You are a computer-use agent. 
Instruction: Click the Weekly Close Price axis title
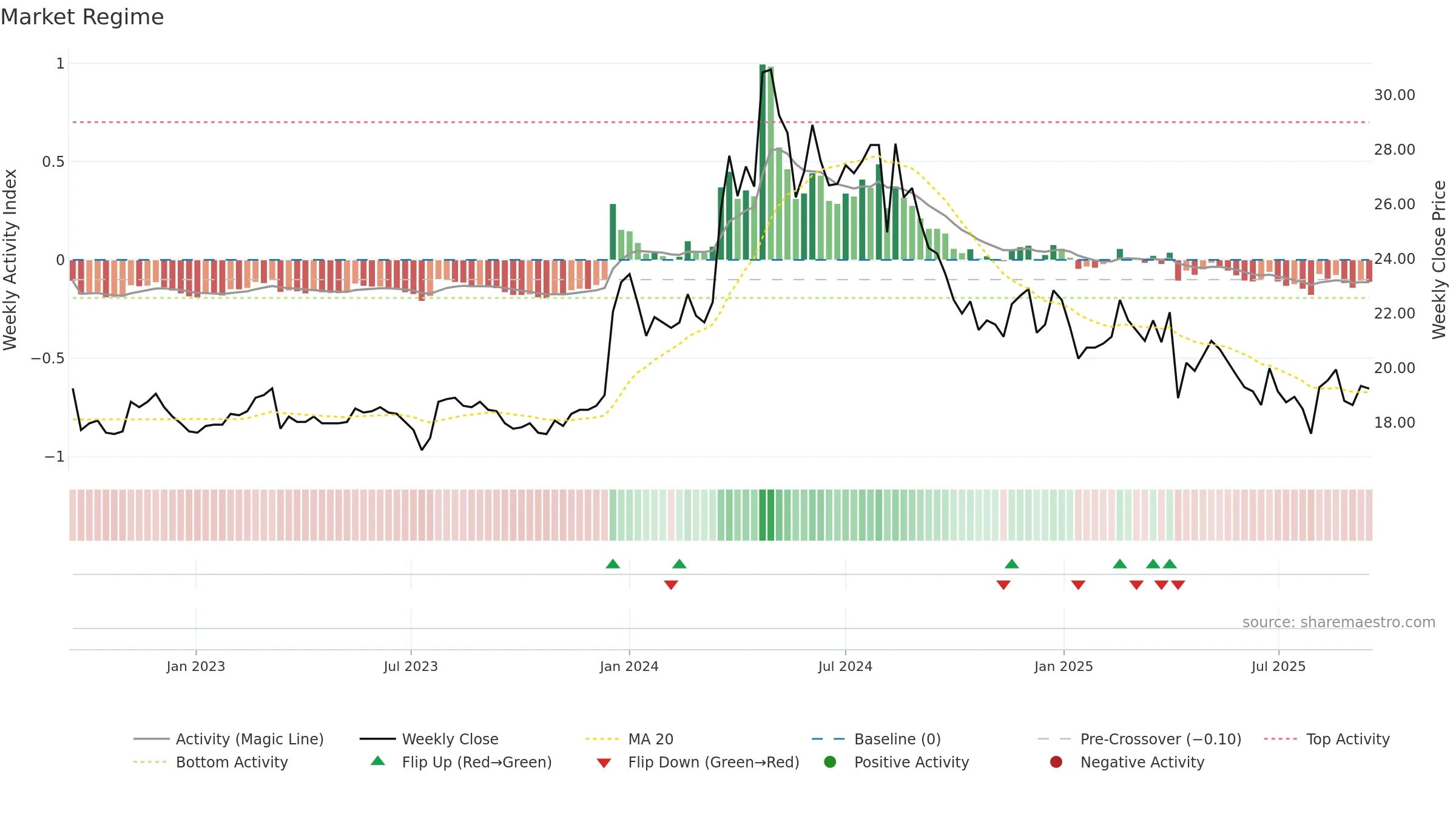click(1439, 260)
